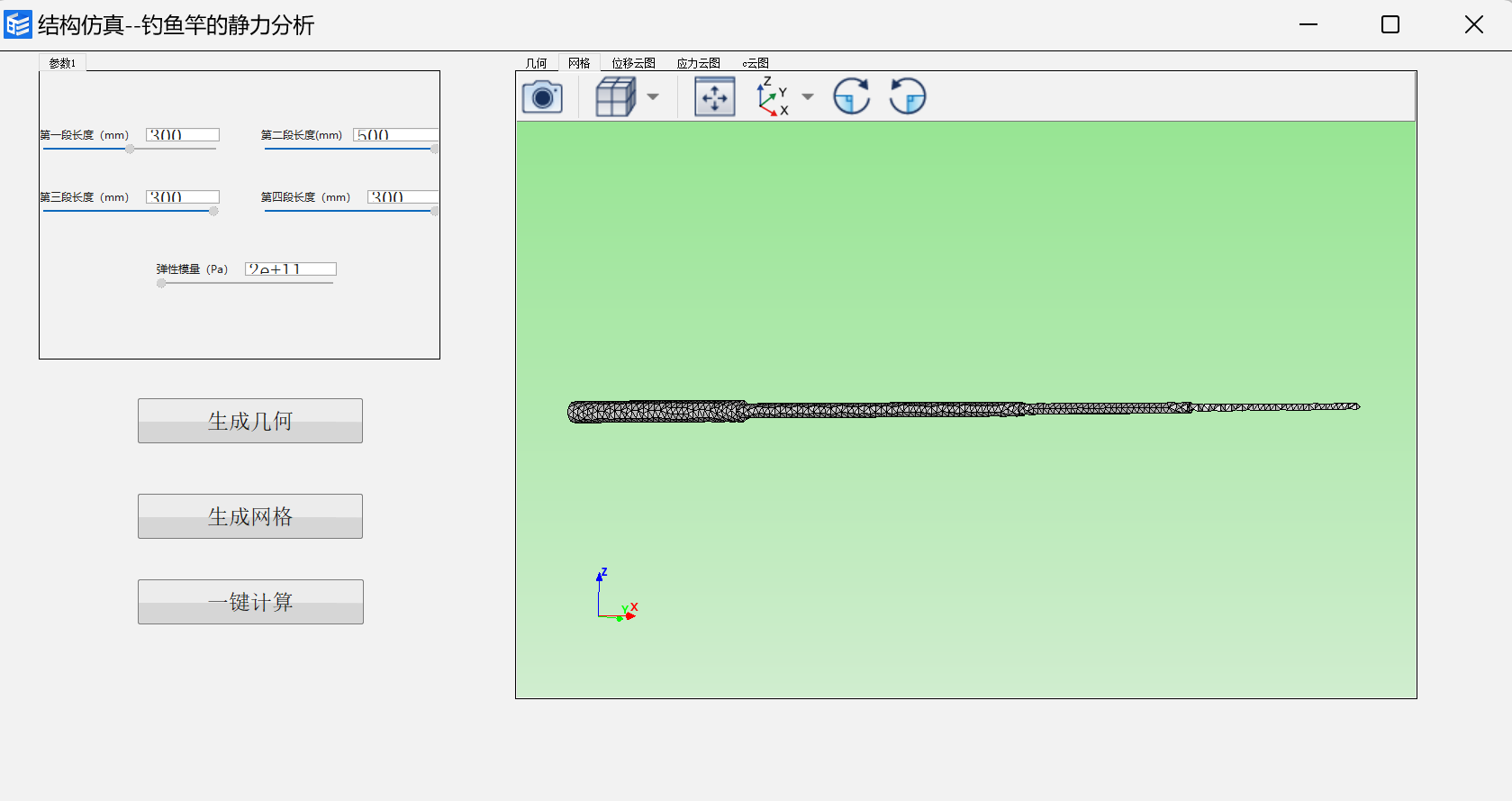
Task: Click the 生成几何 button
Action: [x=250, y=421]
